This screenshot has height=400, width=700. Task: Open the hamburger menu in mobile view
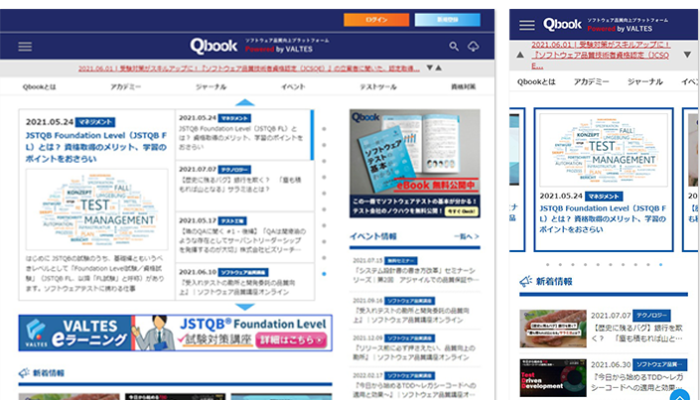[x=527, y=25]
